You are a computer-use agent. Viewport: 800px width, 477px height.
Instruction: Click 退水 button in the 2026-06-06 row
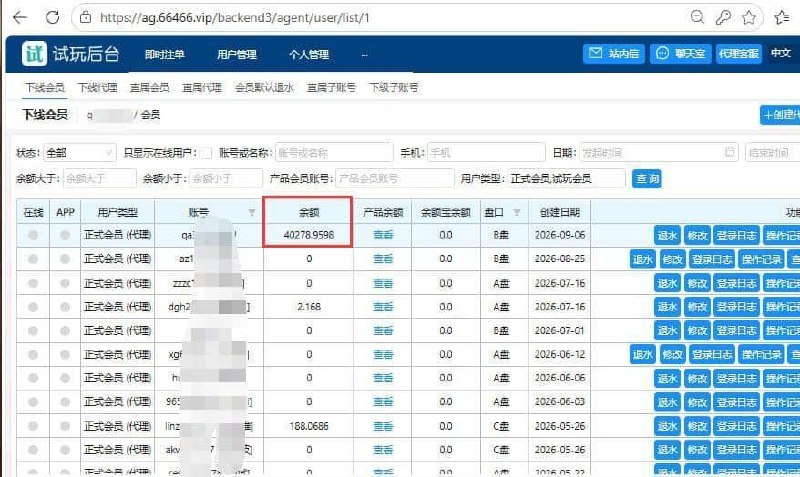[667, 378]
